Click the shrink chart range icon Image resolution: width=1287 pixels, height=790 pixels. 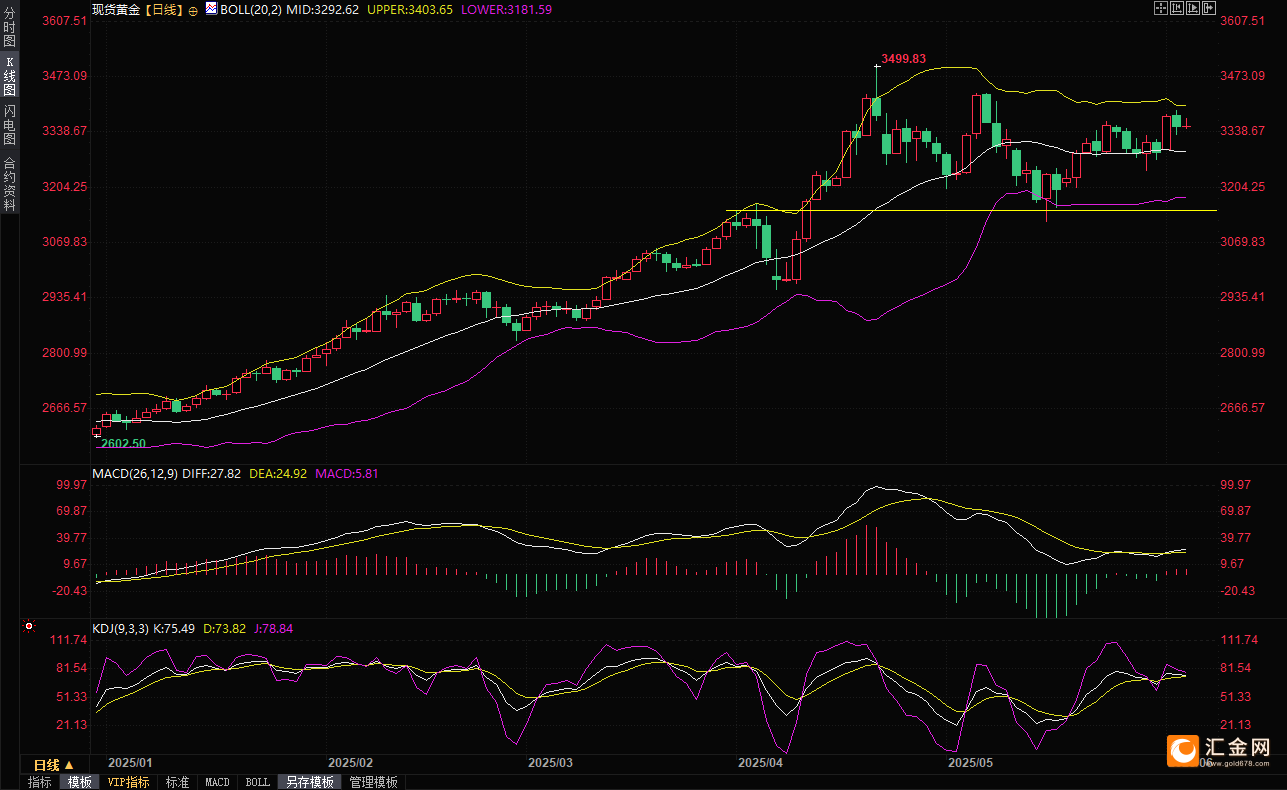point(1177,8)
